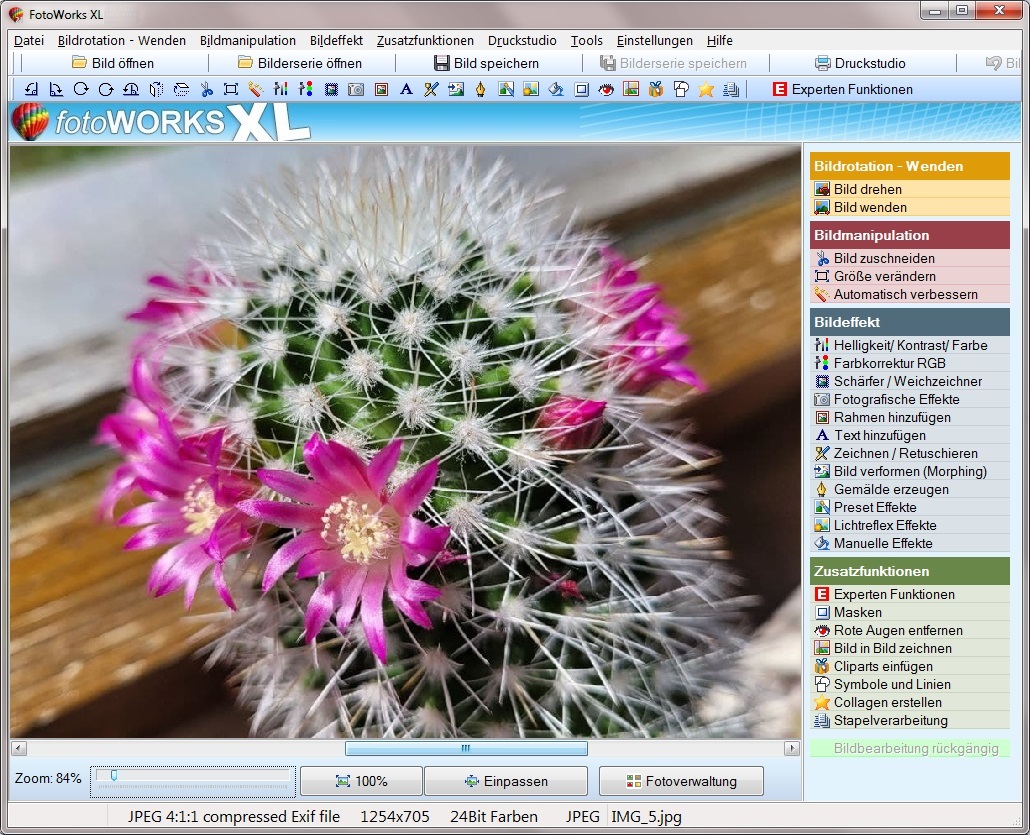Viewport: 1030px width, 835px height.
Task: Select Automatisch verbessern in the side panel
Action: point(910,294)
